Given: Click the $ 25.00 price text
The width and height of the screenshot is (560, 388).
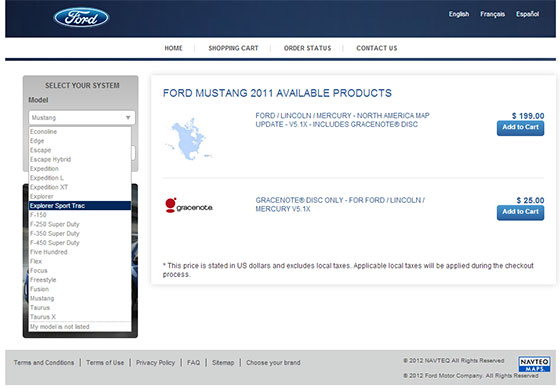Looking at the screenshot, I should [530, 200].
